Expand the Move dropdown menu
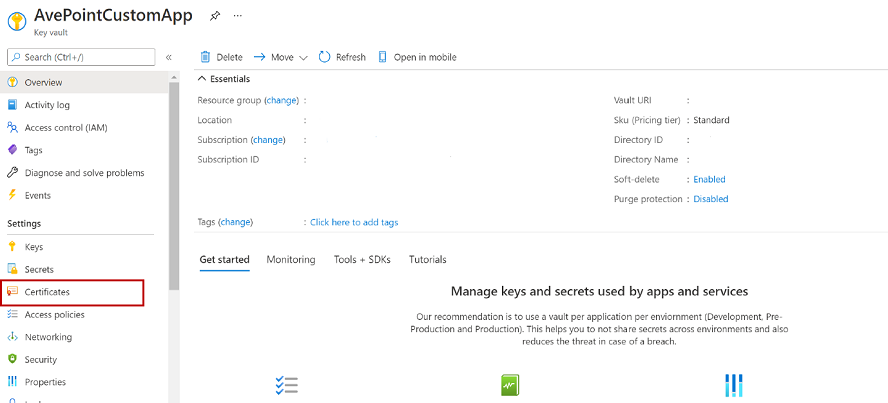Viewport: 888px width, 403px height. click(303, 58)
